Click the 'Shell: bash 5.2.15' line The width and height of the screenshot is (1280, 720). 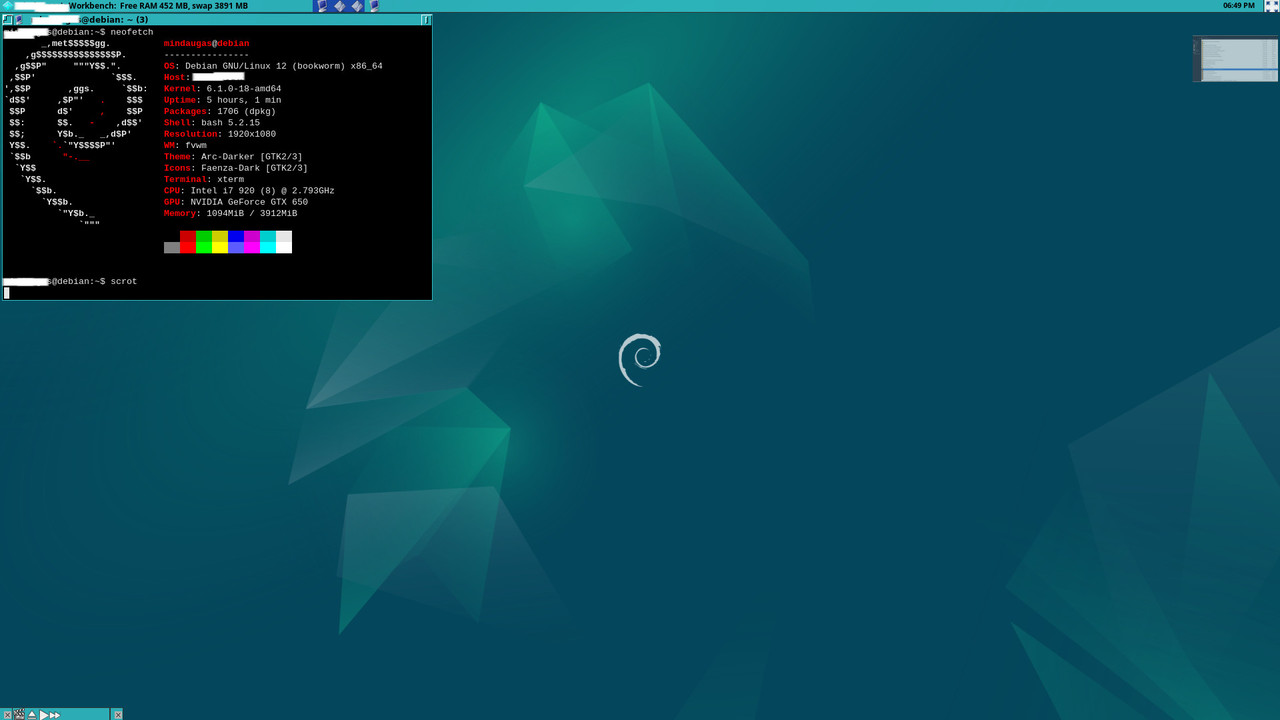click(x=212, y=123)
